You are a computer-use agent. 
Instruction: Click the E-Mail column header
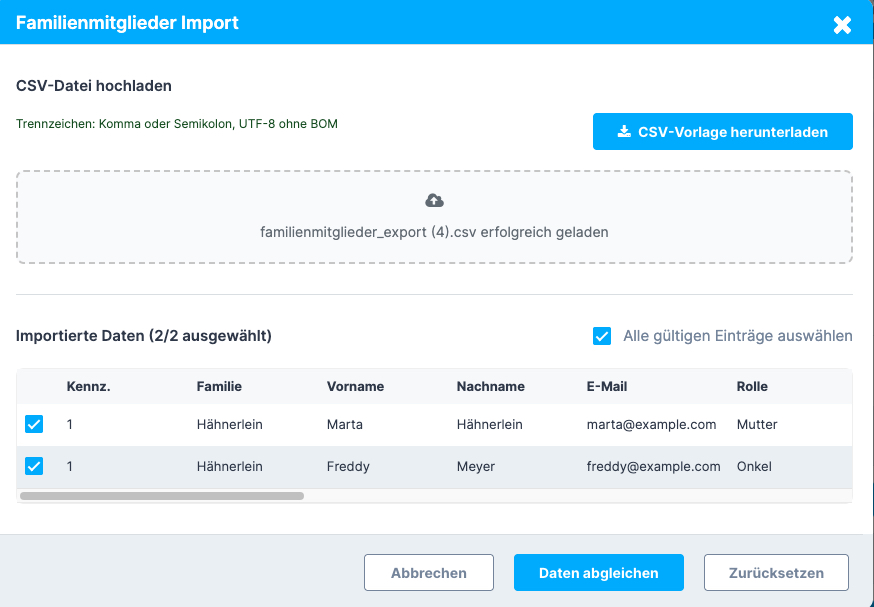[607, 386]
